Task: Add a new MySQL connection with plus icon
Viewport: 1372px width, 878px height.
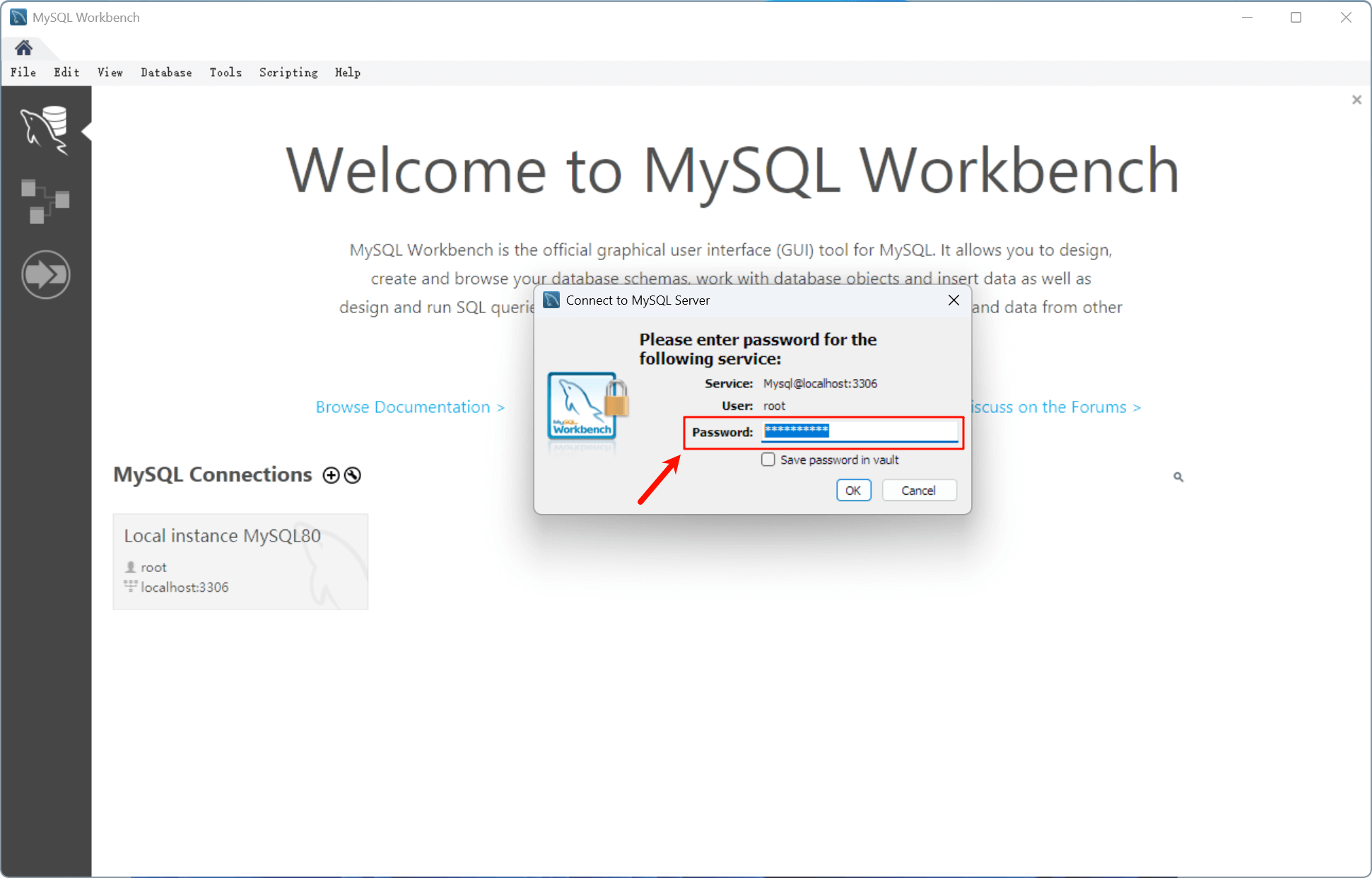Action: pos(331,475)
